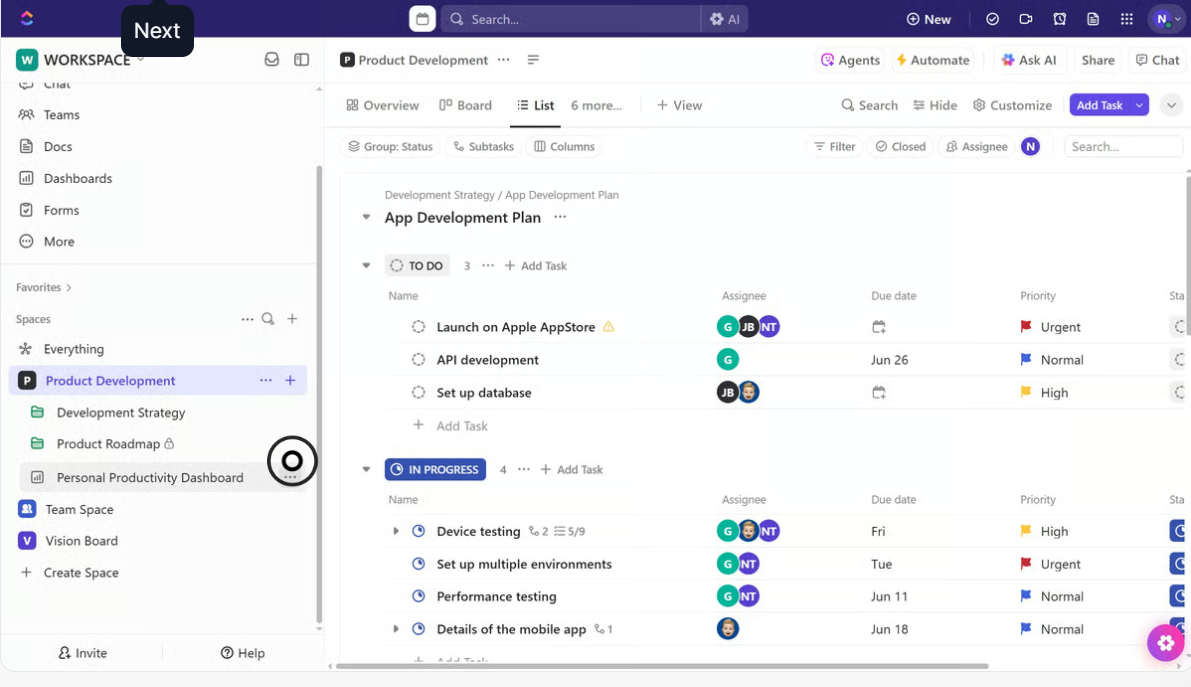The height and width of the screenshot is (687, 1191).
Task: Click Ask AI
Action: tap(1028, 60)
